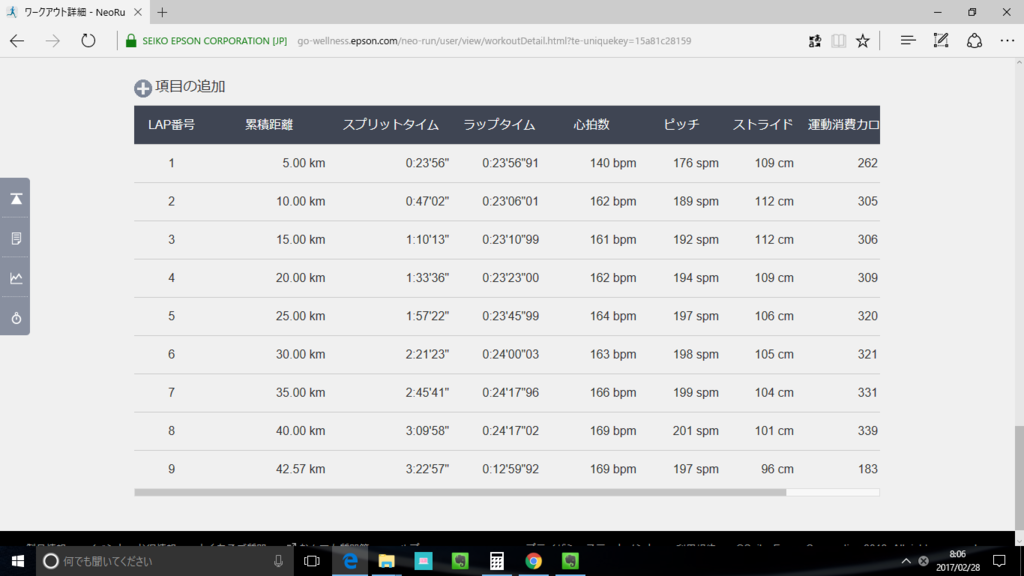
Task: Launch Calculator from the taskbar
Action: tap(497, 561)
